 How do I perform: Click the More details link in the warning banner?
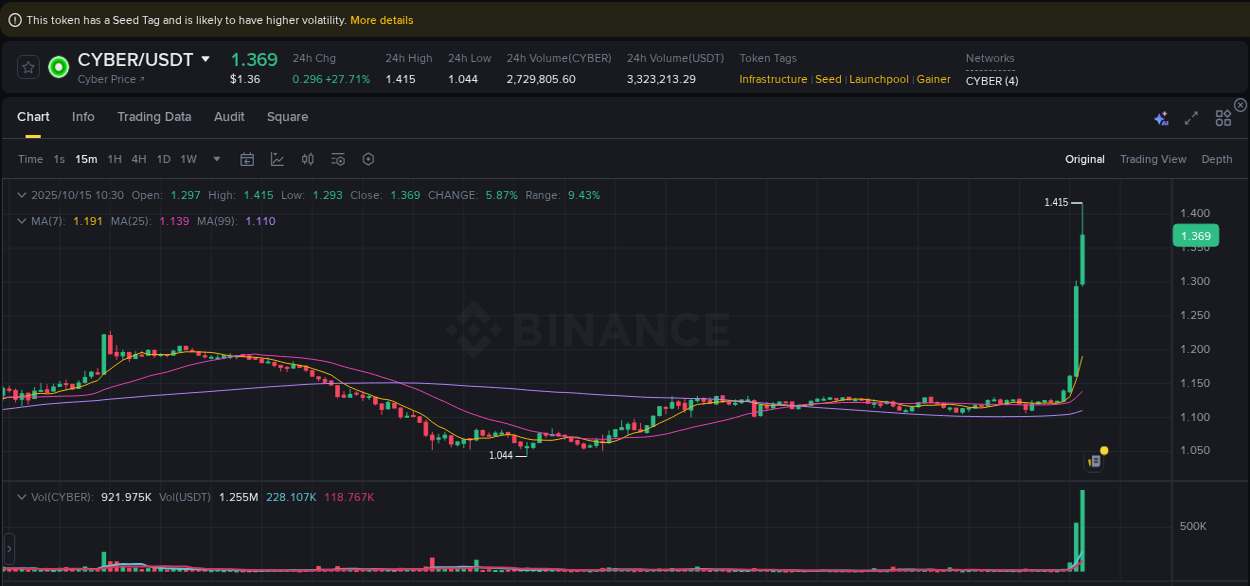[x=381, y=19]
